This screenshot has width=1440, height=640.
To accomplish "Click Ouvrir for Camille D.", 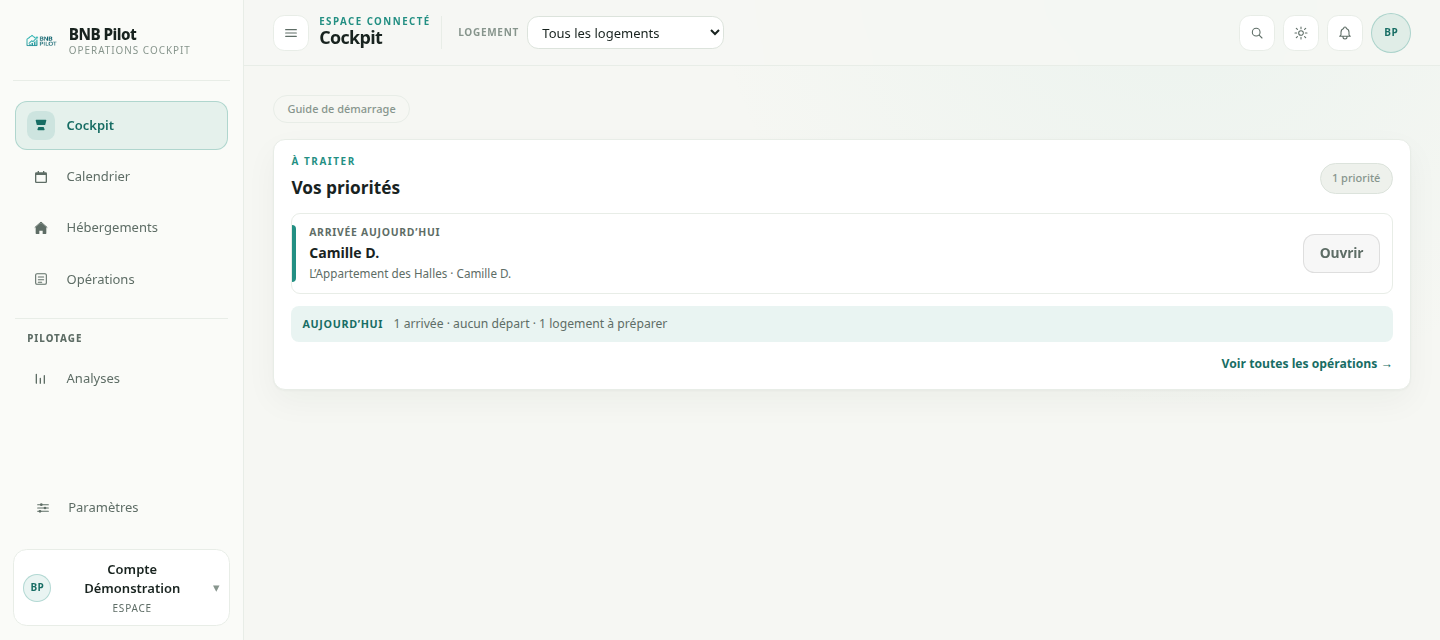I will (1341, 254).
